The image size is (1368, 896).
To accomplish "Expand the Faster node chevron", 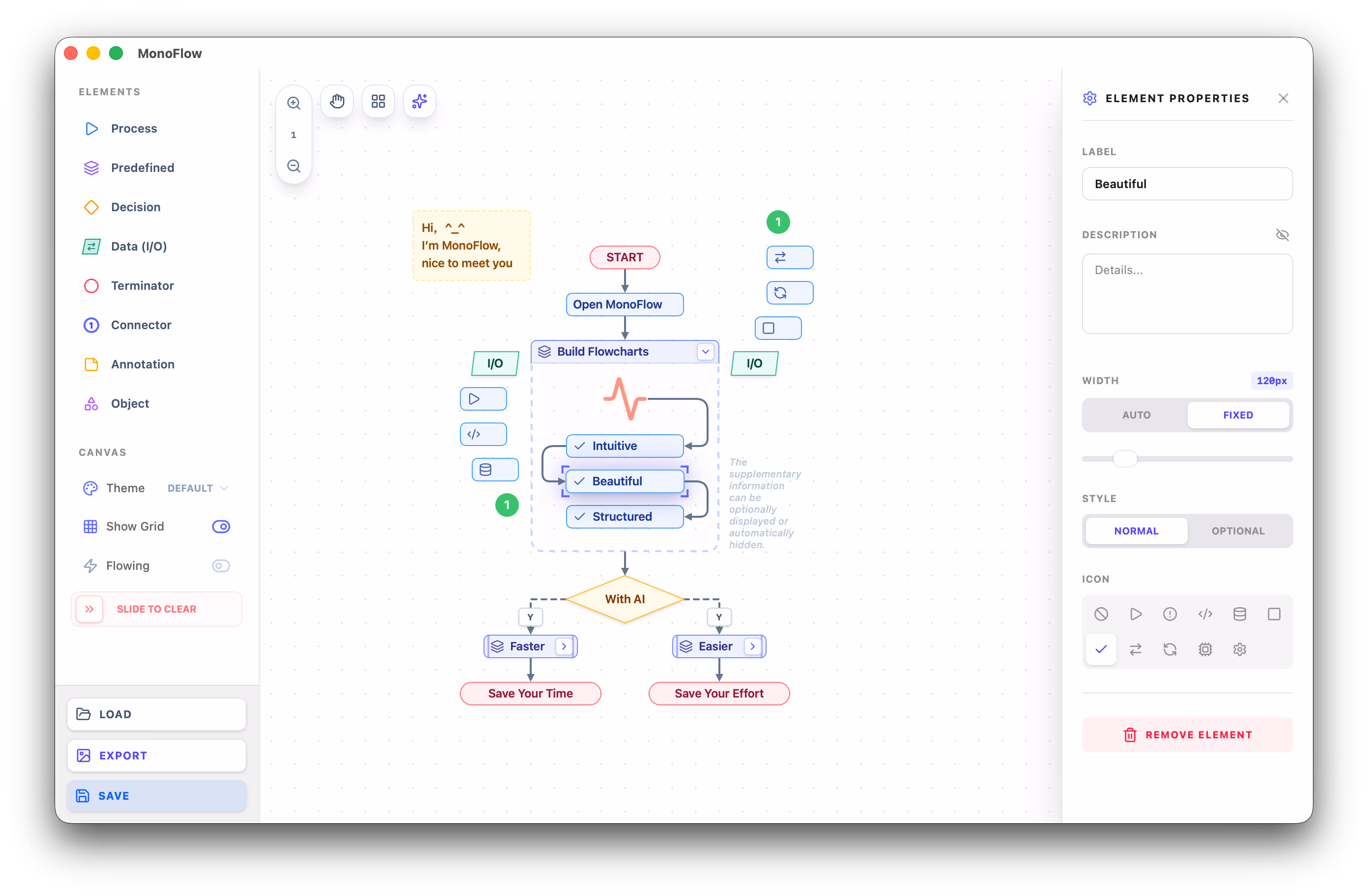I will [564, 646].
